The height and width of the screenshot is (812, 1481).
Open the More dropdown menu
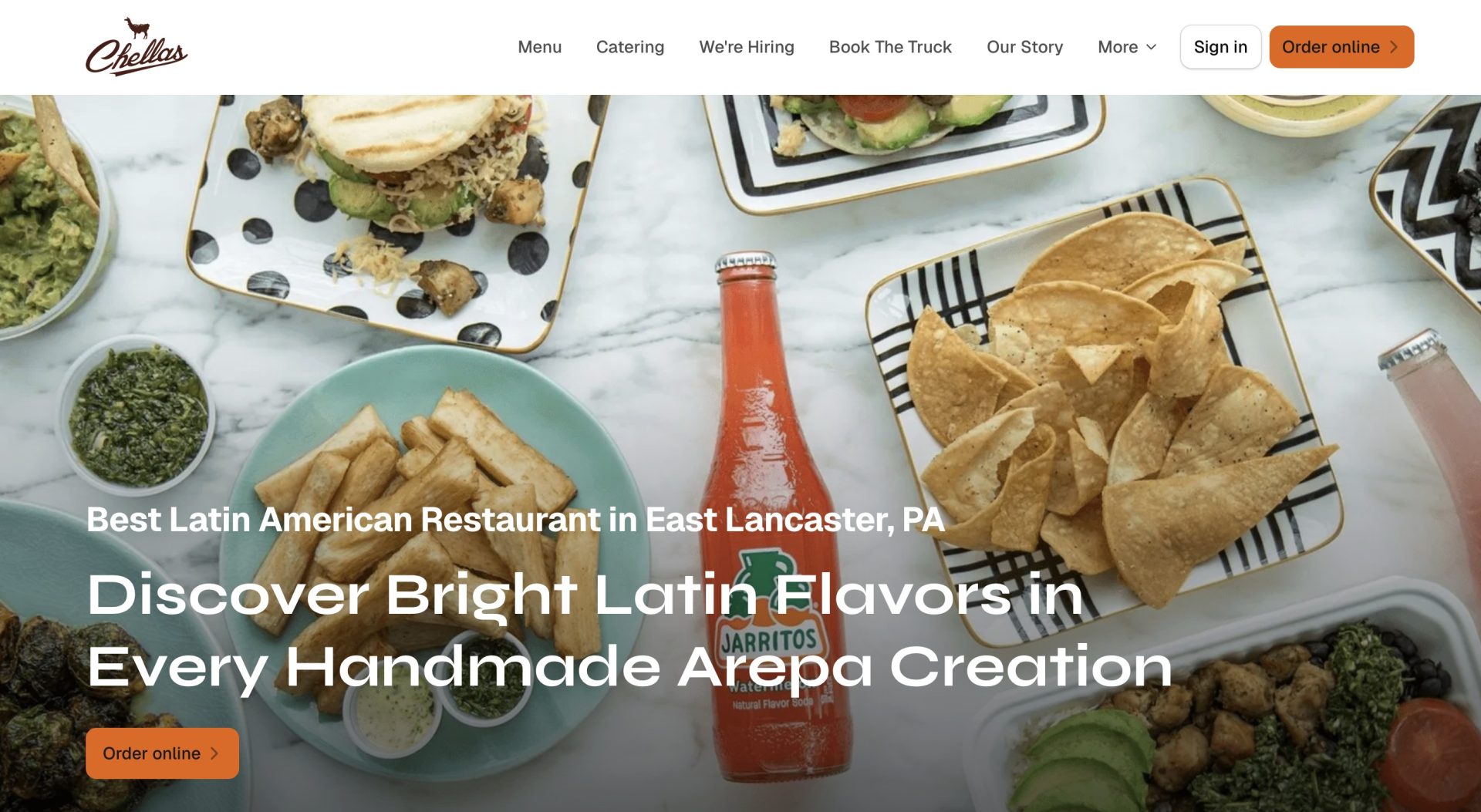1127,47
